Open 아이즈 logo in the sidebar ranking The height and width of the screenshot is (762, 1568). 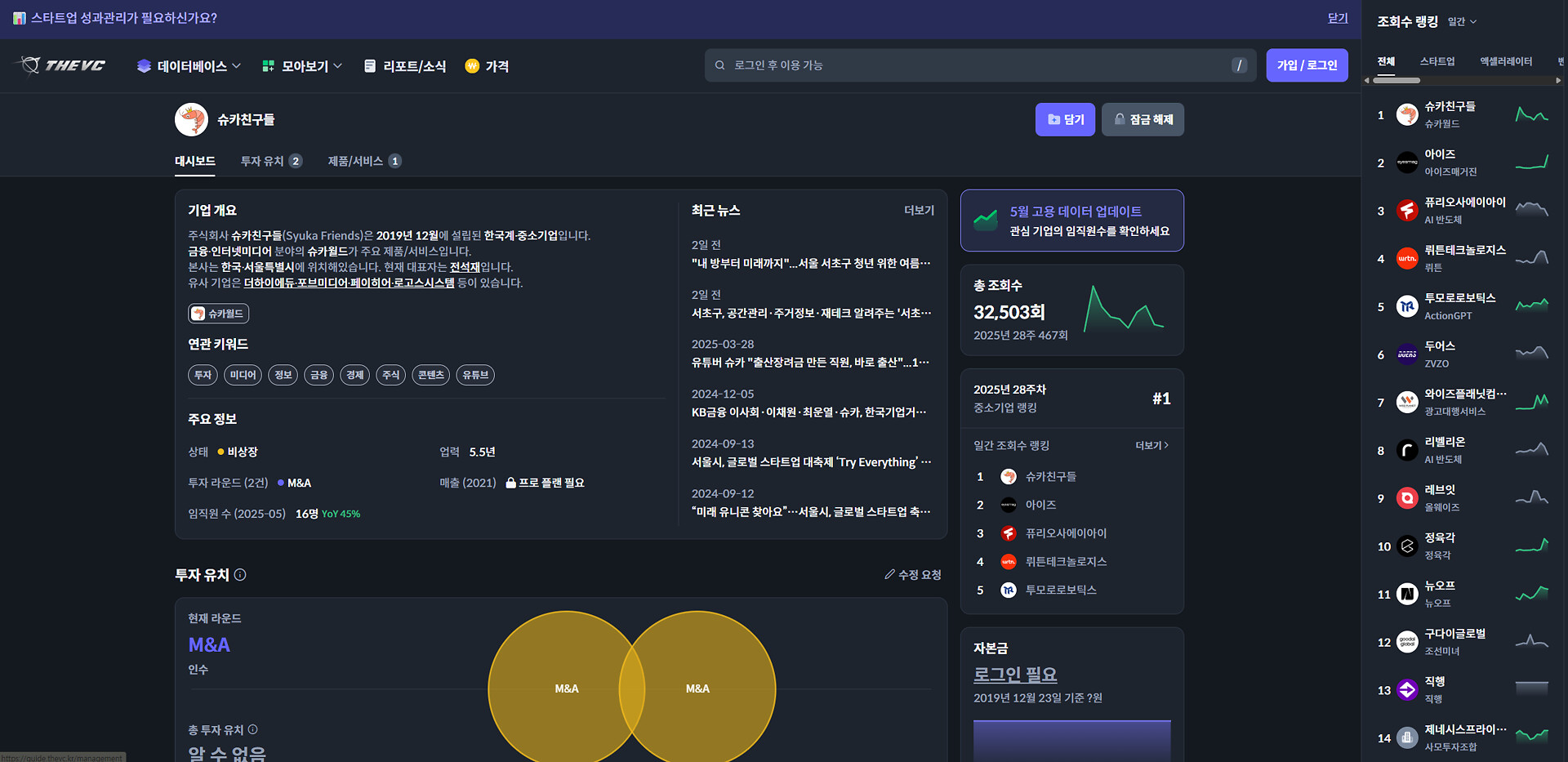1407,163
